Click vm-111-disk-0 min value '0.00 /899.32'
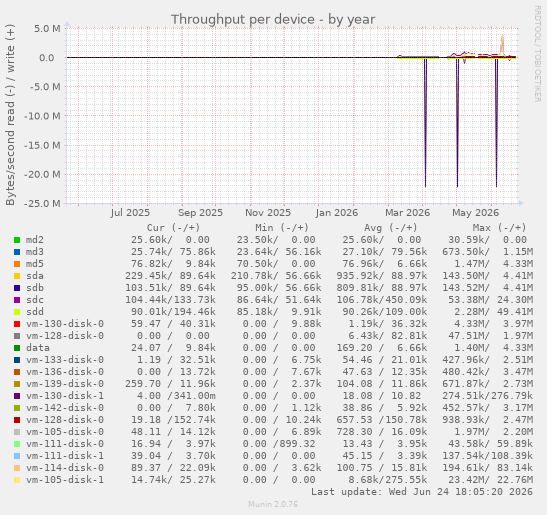This screenshot has height=515, width=547. click(x=279, y=444)
